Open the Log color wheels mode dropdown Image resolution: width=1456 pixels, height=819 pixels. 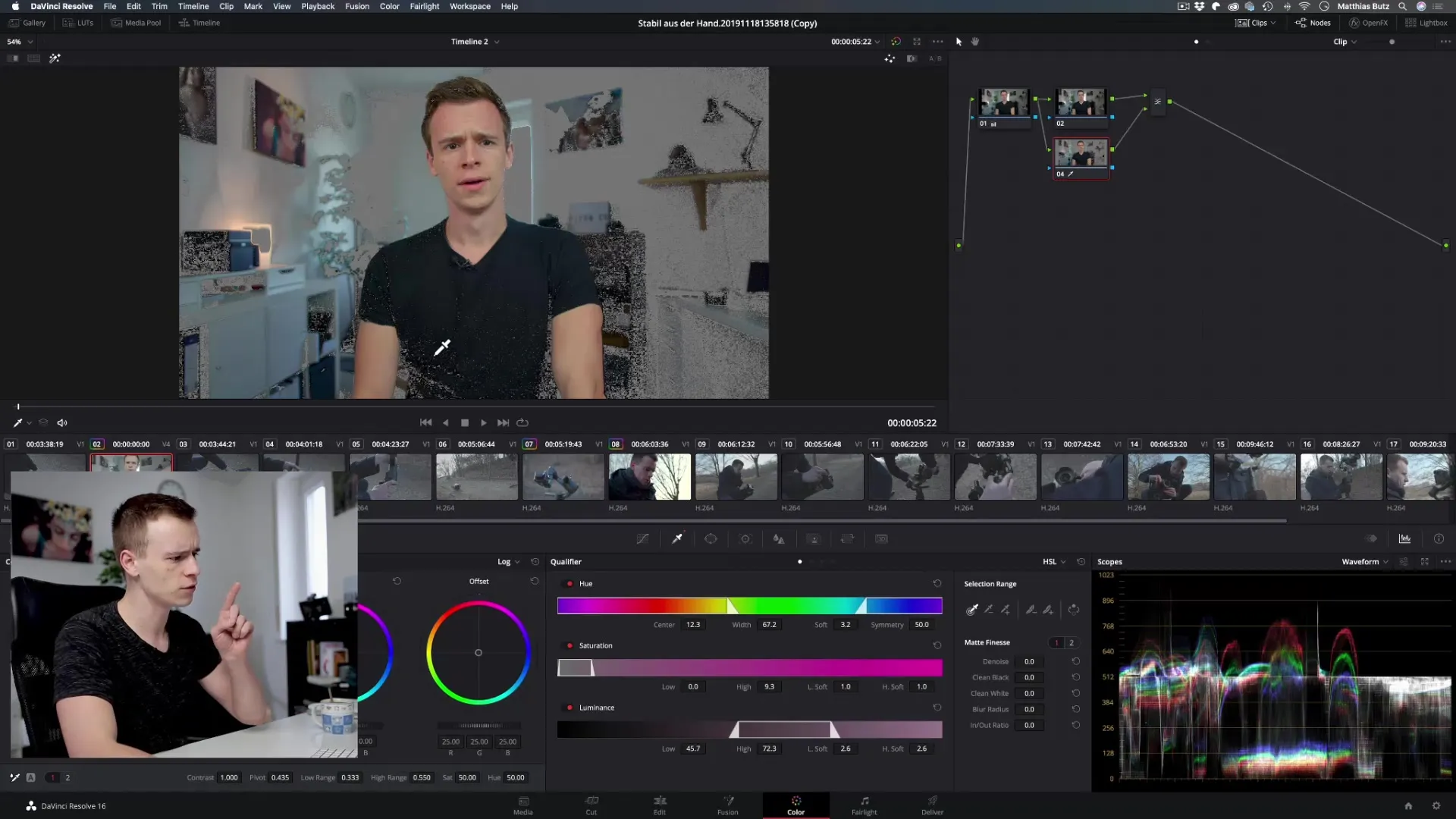pos(509,561)
